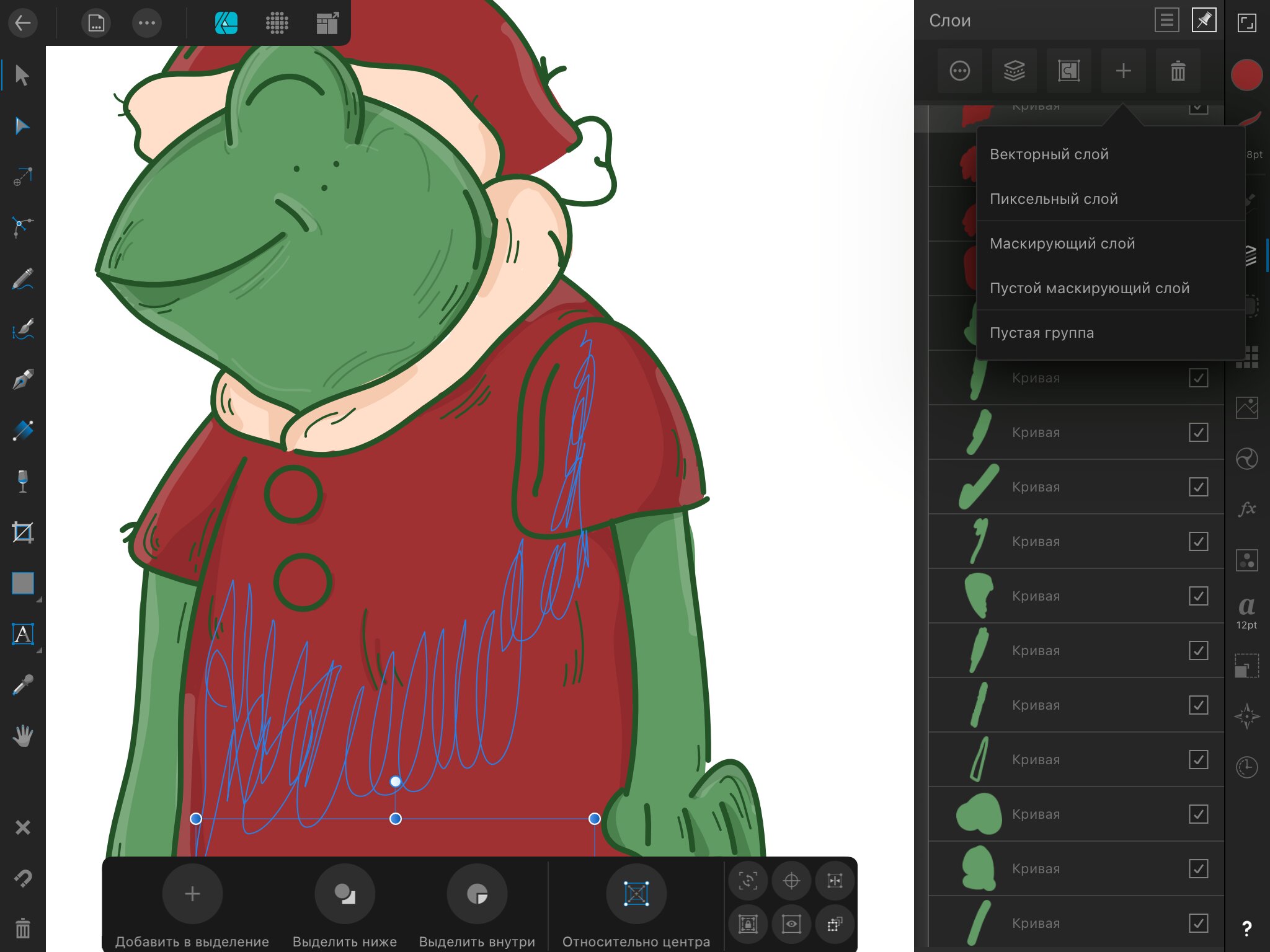The width and height of the screenshot is (1270, 952).
Task: Delete layer using Layers panel trash icon
Action: (1178, 71)
